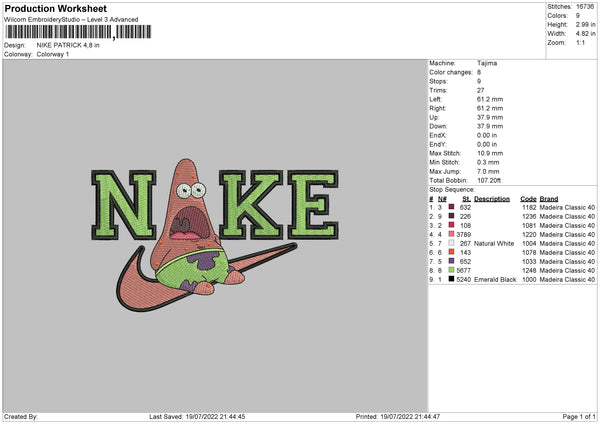Select the Trims value "27"
The image size is (600, 424).
coord(481,90)
